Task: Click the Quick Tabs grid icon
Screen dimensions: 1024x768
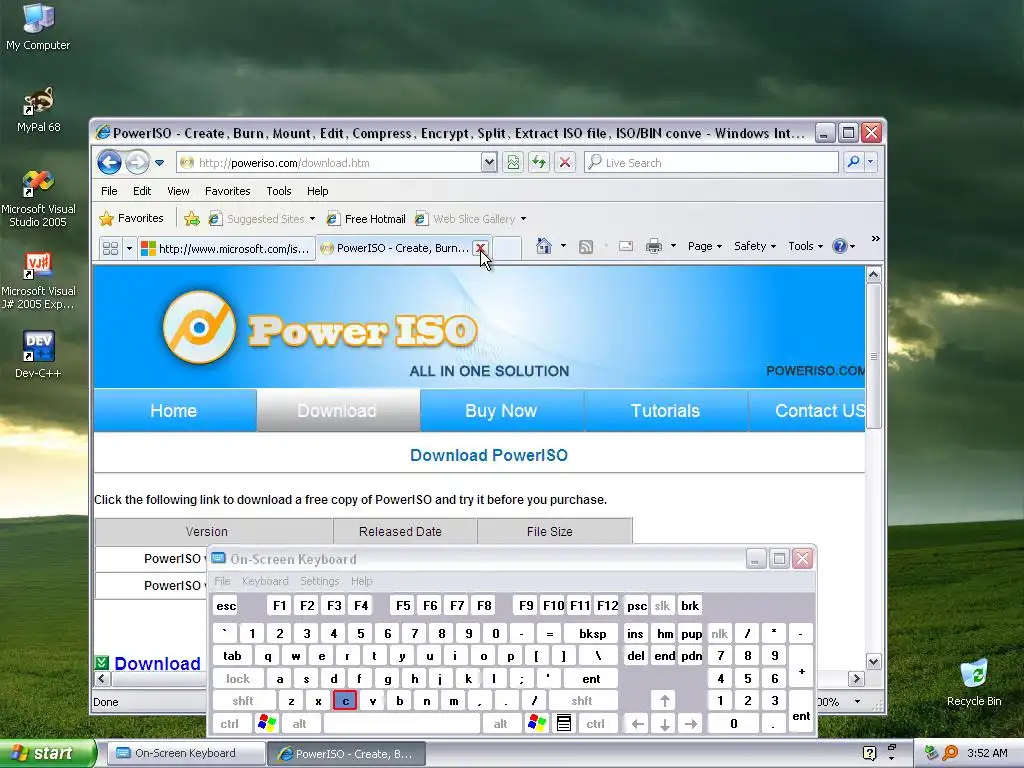Action: 110,248
